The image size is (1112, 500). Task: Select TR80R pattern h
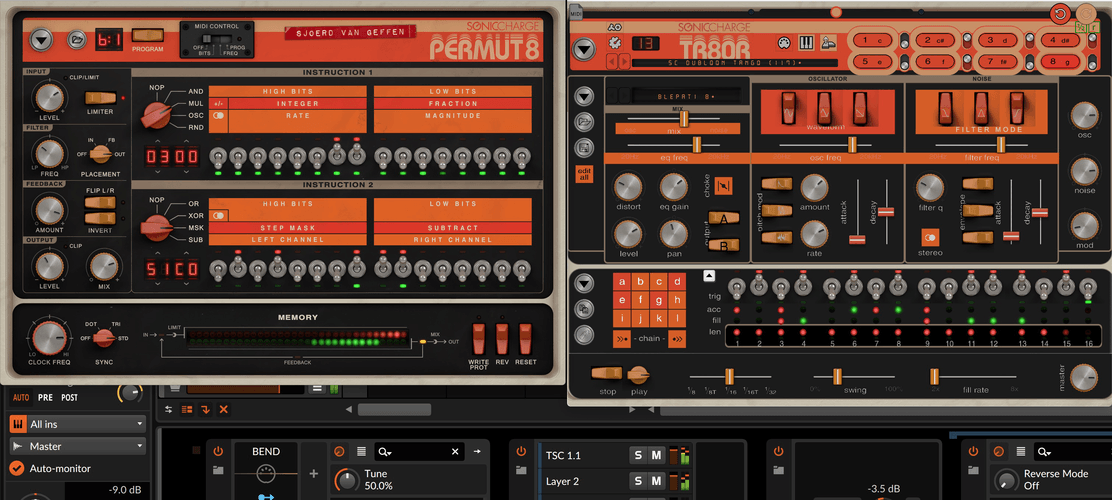pyautogui.click(x=677, y=299)
